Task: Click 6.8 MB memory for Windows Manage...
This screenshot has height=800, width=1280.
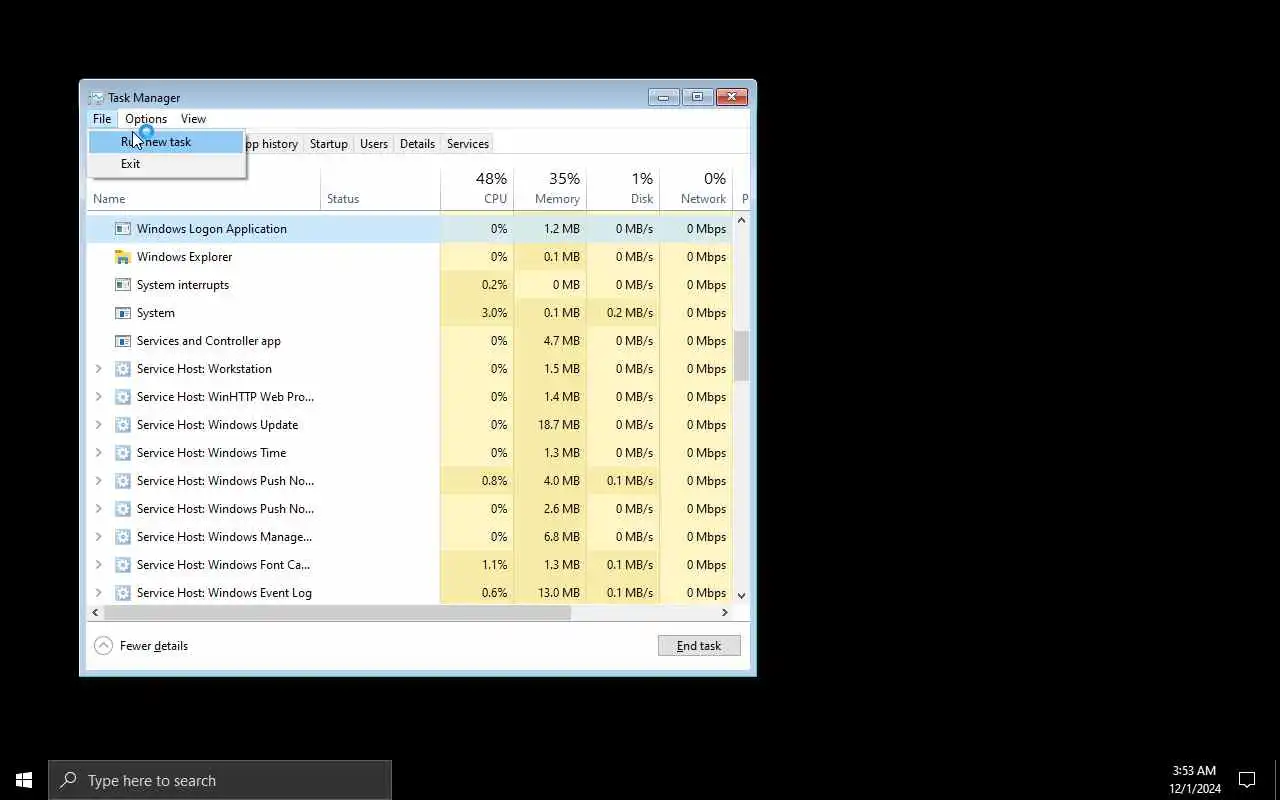Action: [561, 537]
